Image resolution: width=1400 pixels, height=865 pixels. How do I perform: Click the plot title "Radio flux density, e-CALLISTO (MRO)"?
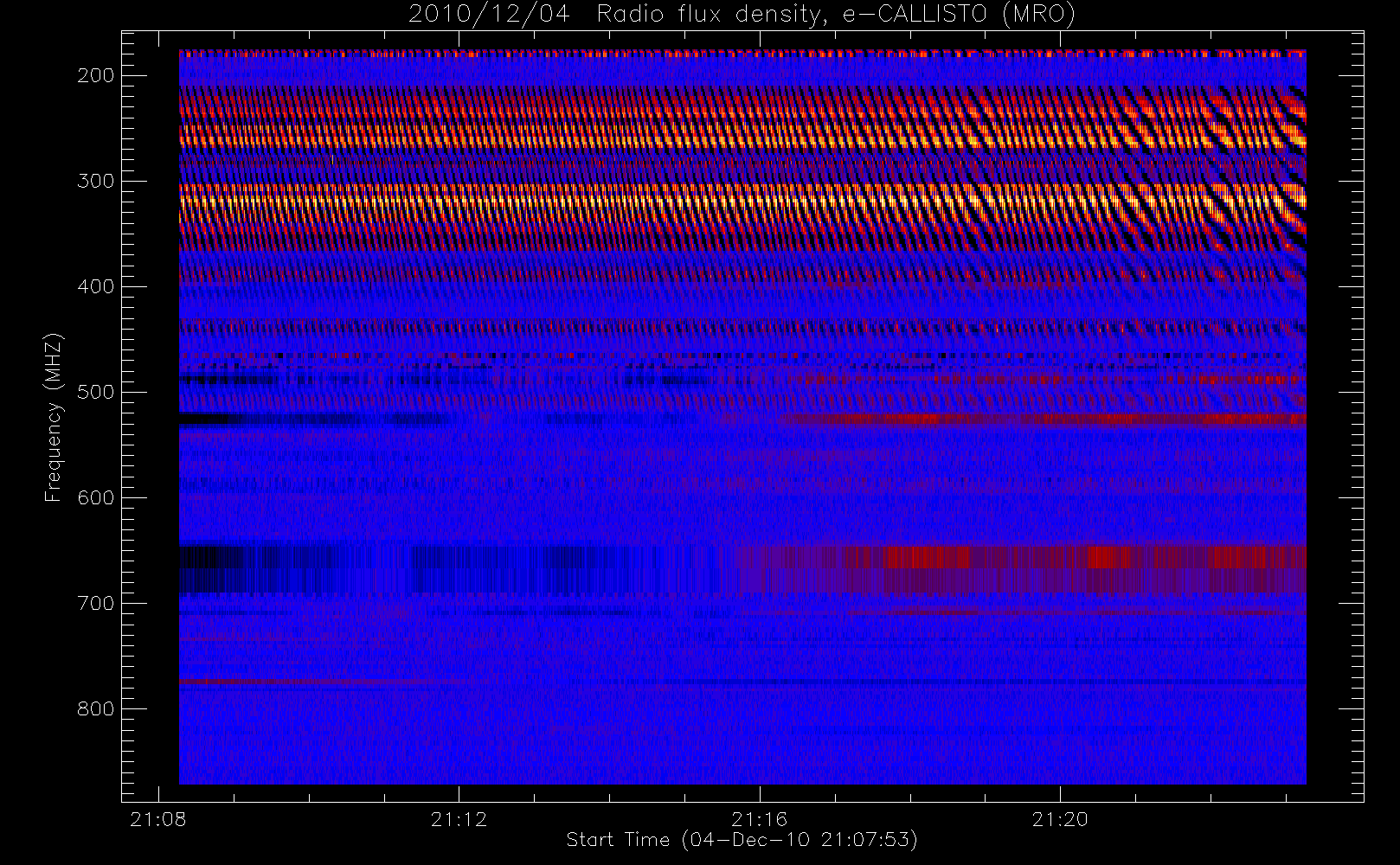coord(836,15)
